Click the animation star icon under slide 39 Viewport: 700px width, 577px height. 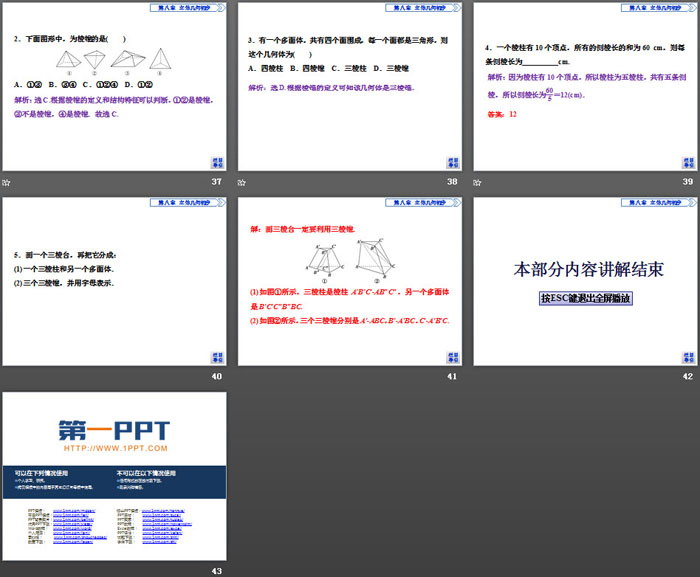coord(478,182)
